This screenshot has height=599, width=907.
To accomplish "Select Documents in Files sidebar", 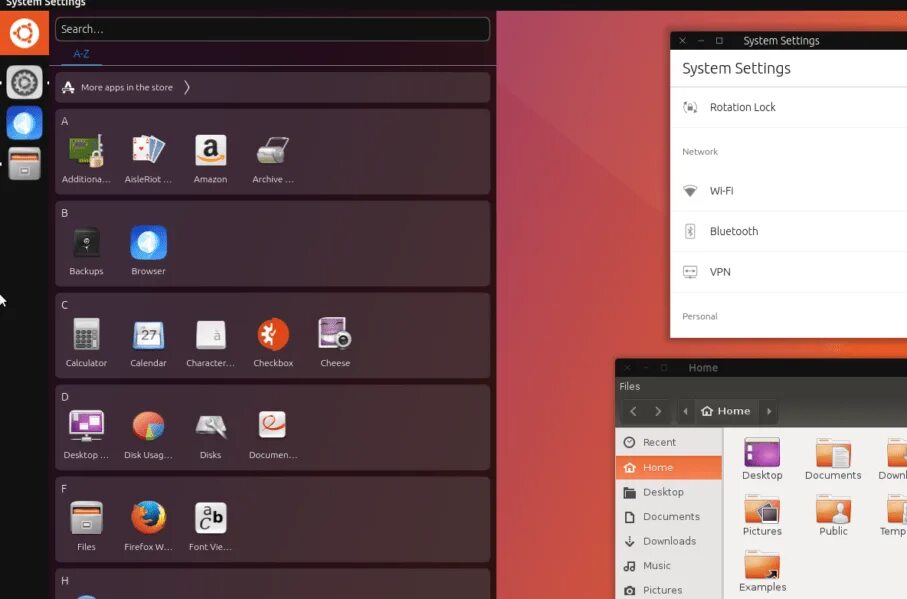I will [x=669, y=516].
